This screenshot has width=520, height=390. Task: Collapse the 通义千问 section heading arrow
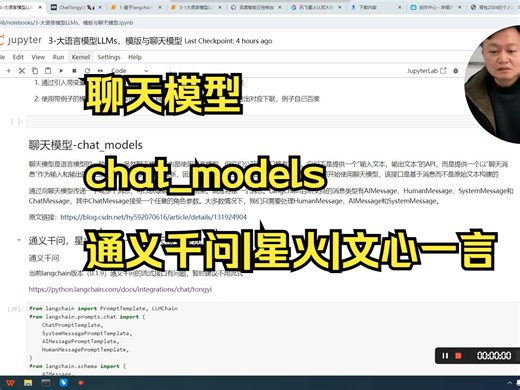click(x=19, y=240)
